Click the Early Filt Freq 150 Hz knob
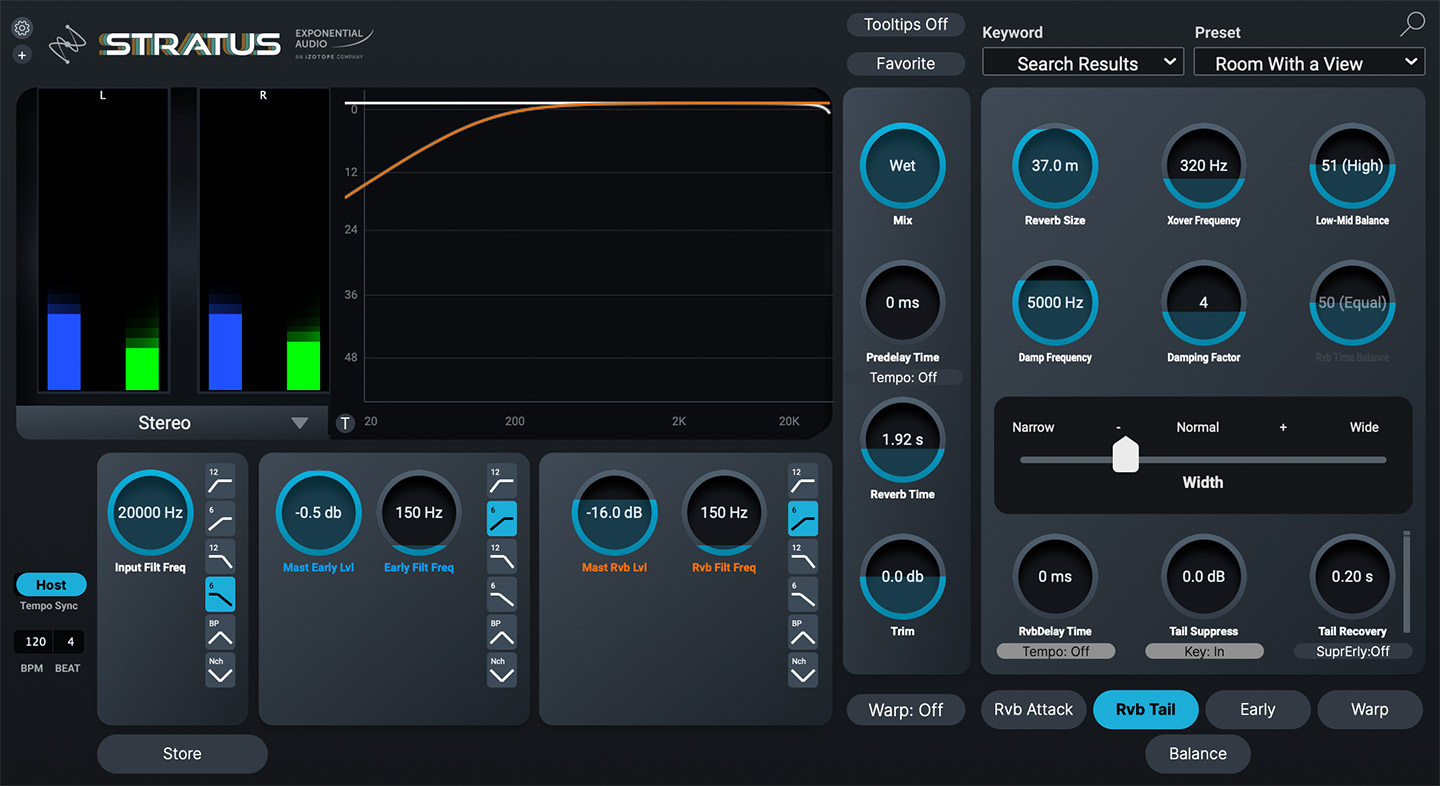 point(419,513)
